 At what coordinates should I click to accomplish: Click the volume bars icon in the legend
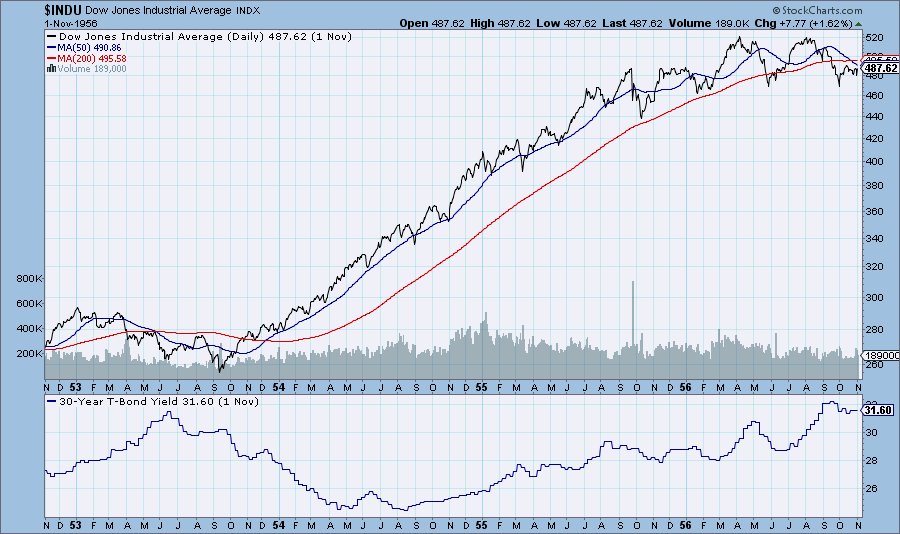coord(51,68)
